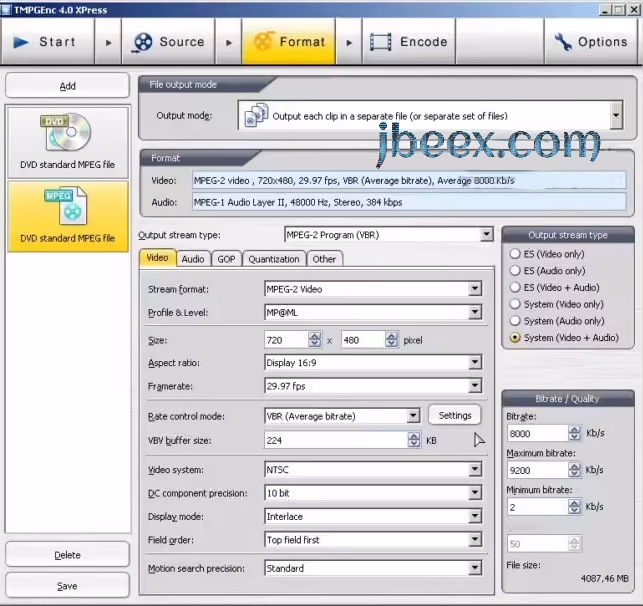Open the Quantization tab
643x606 pixels.
point(274,259)
